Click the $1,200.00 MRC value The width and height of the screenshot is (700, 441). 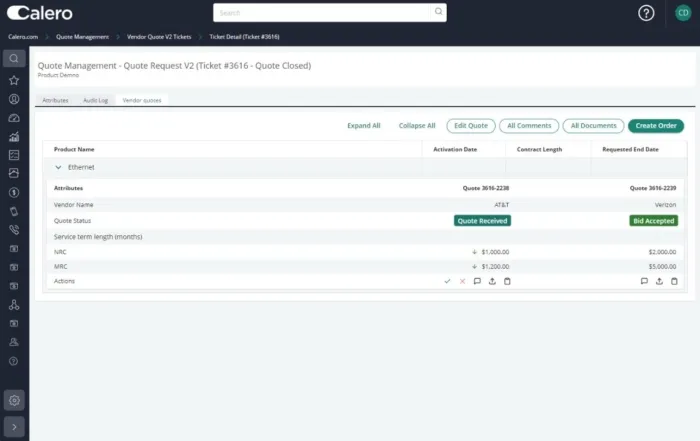point(495,266)
